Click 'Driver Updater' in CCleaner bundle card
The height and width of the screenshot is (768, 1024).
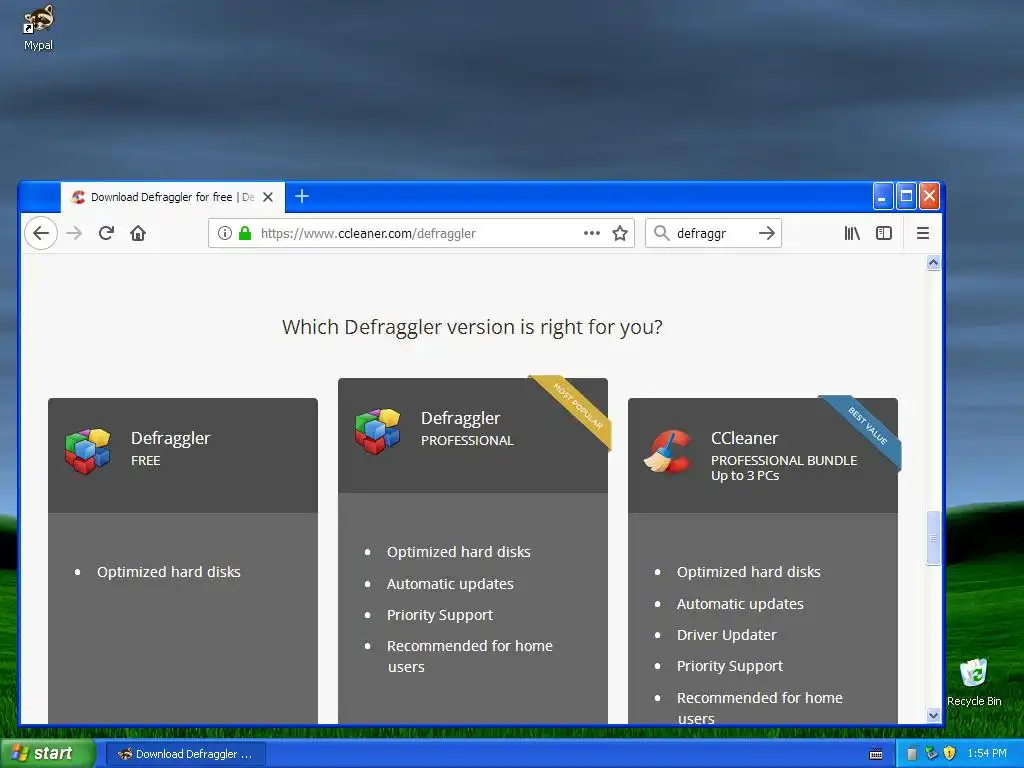tap(726, 635)
